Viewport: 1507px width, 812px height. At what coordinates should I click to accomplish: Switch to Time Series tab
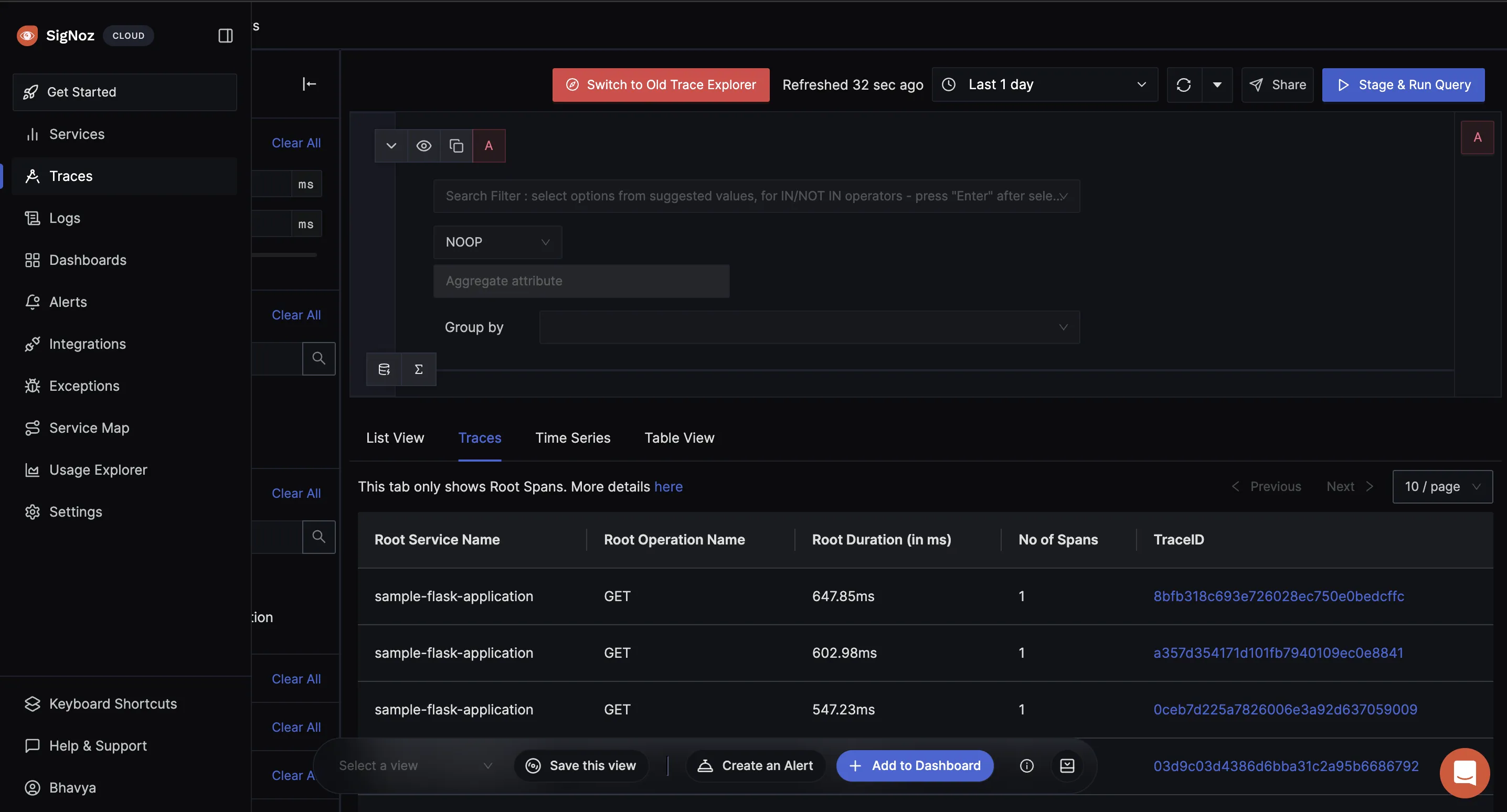(572, 437)
